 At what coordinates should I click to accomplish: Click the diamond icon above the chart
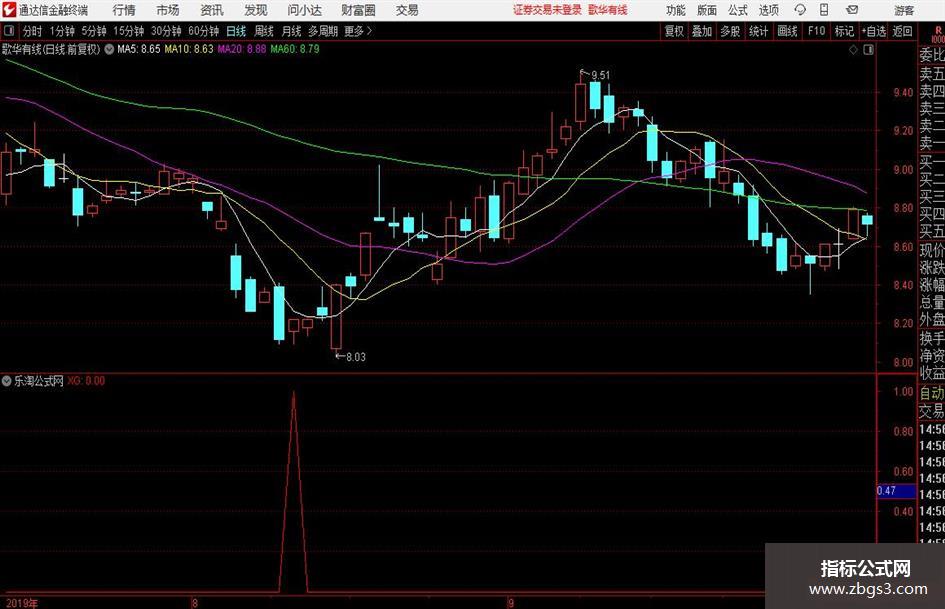pos(853,50)
